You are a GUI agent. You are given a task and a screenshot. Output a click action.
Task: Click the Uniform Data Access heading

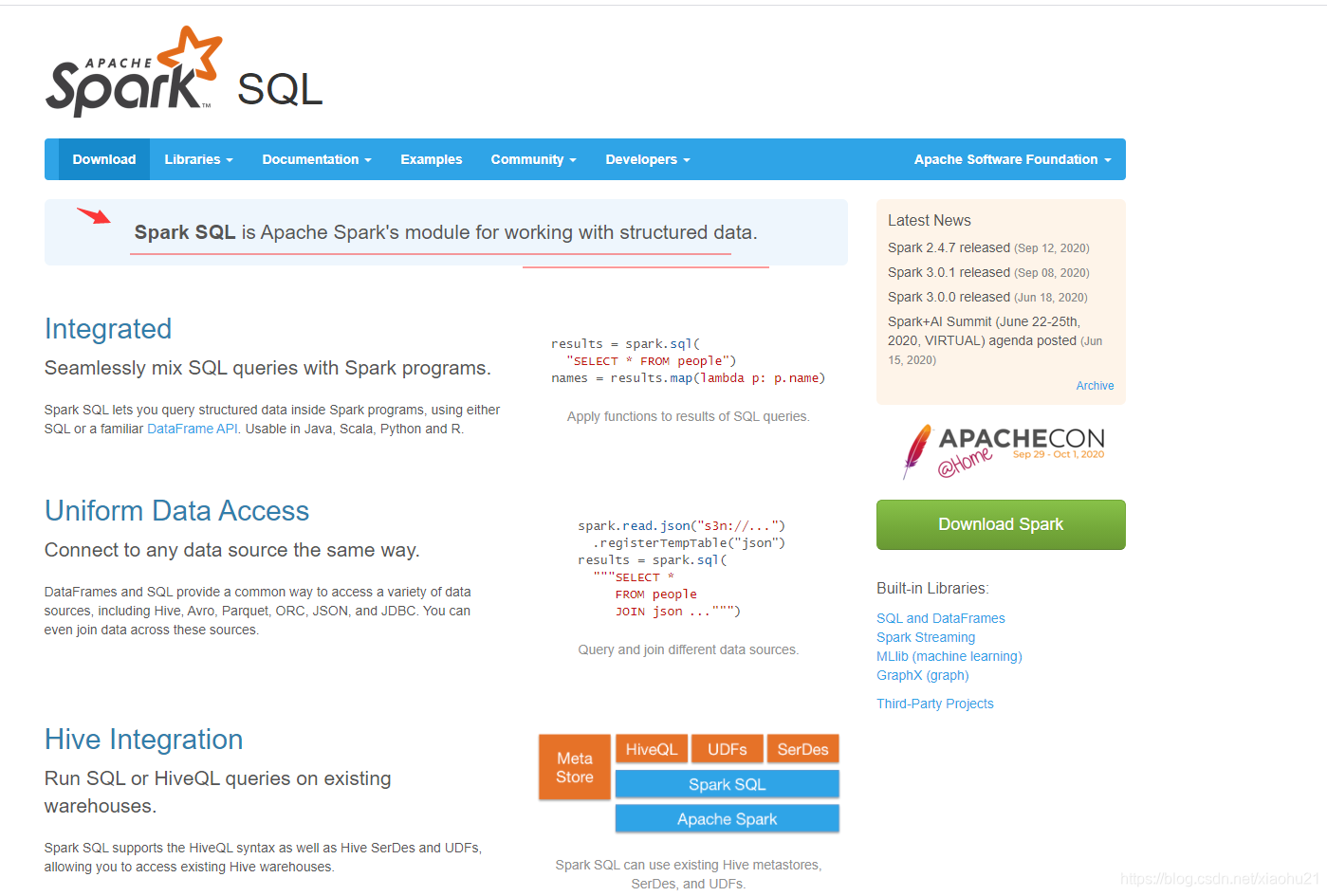pyautogui.click(x=177, y=511)
